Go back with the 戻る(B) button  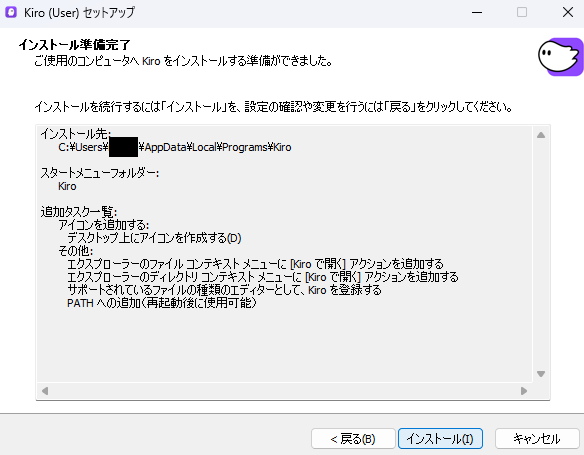tap(353, 438)
